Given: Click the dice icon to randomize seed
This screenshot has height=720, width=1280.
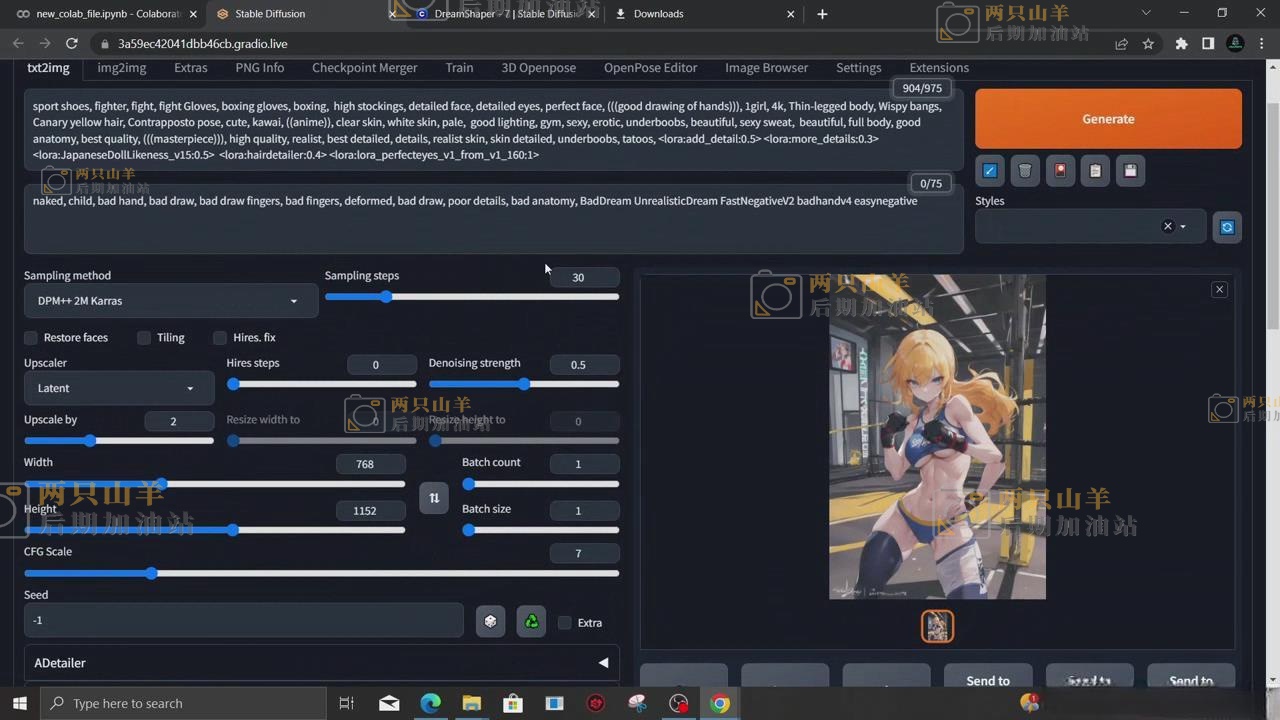Looking at the screenshot, I should tap(490, 621).
